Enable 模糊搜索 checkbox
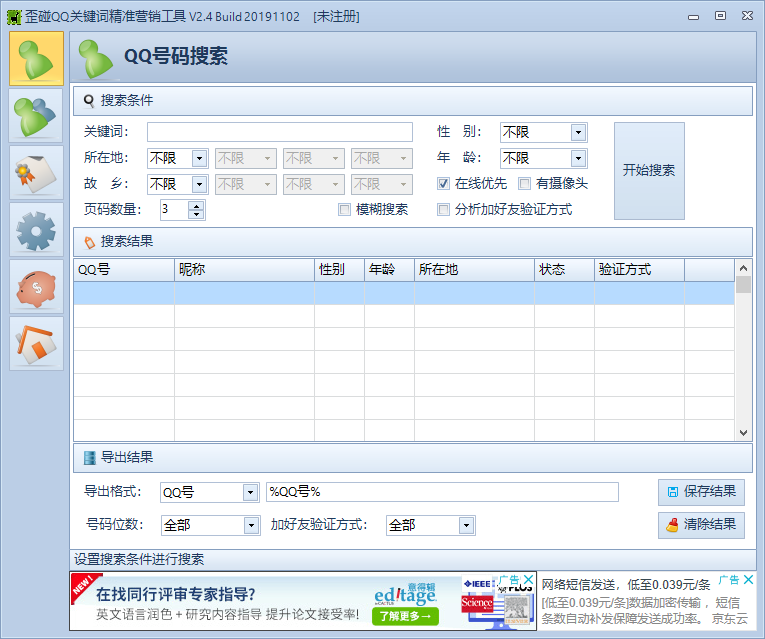The image size is (765, 639). pos(344,210)
